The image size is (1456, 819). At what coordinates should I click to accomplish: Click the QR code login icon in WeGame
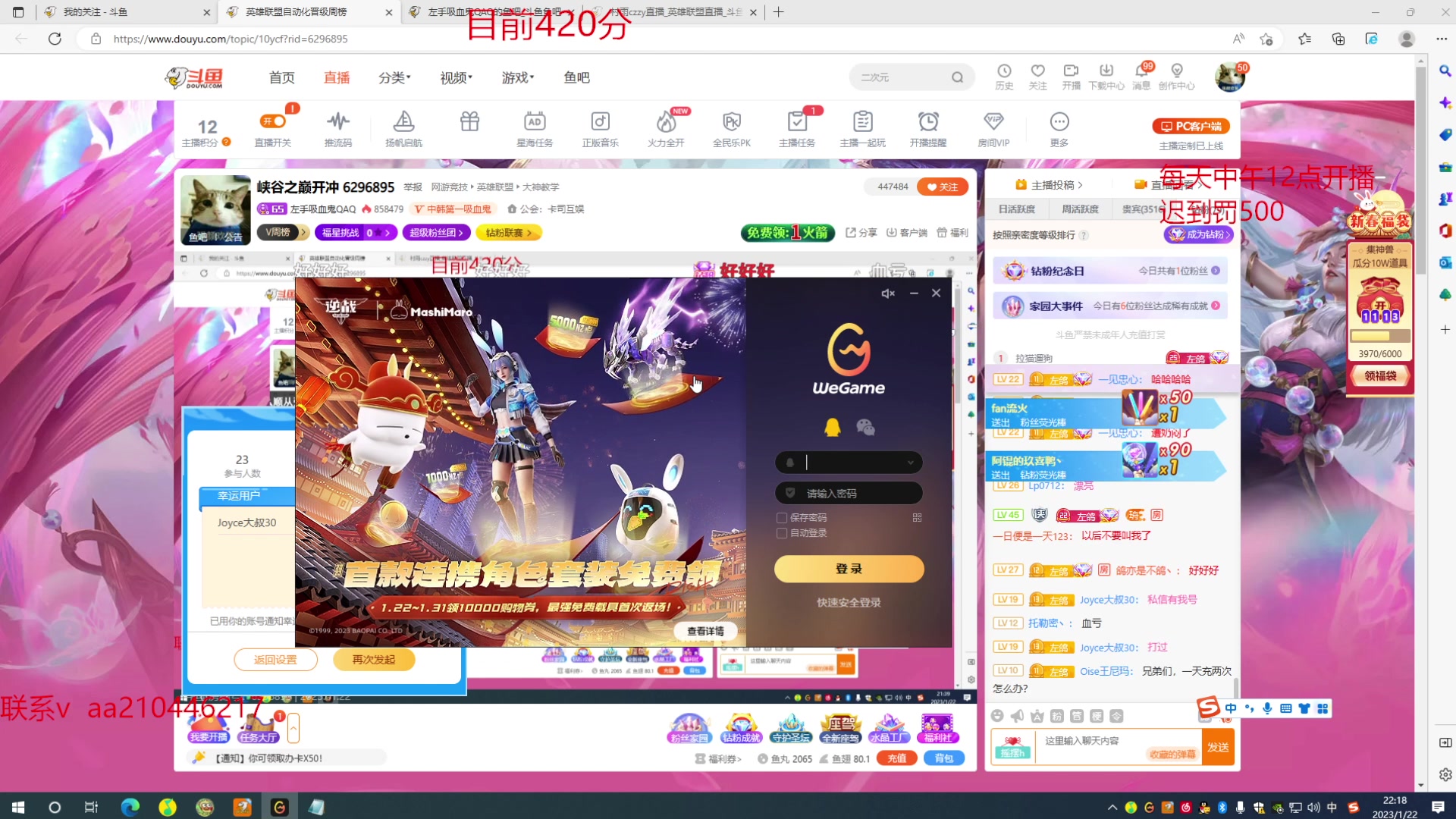tap(917, 518)
